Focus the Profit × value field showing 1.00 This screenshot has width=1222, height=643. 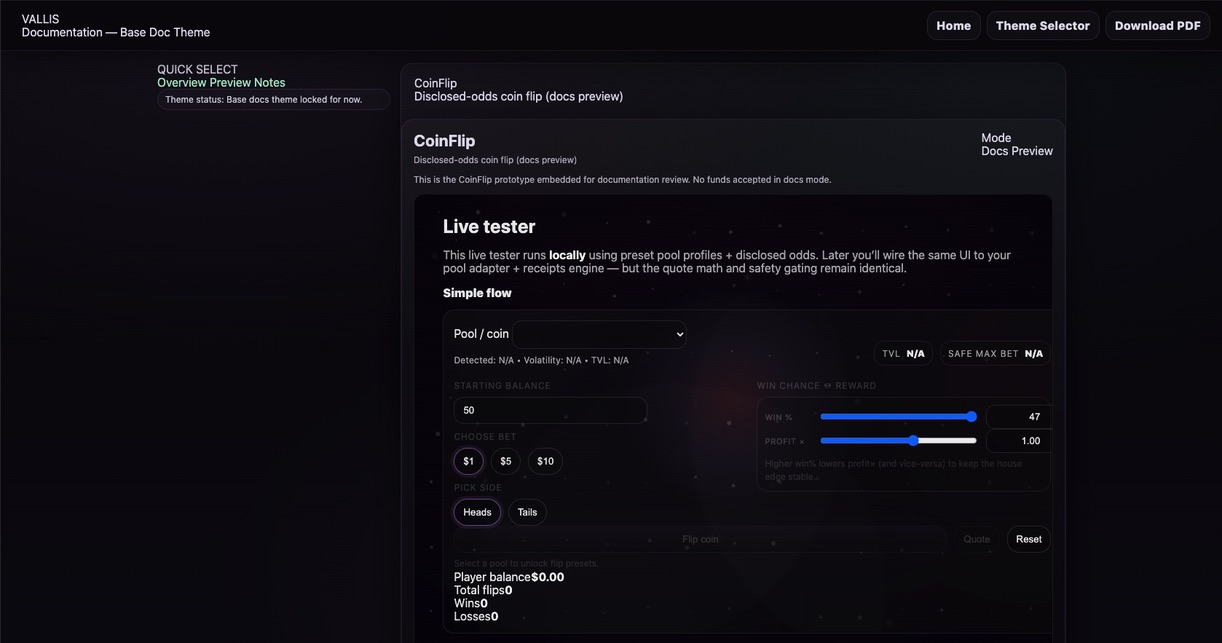[x=1018, y=441]
